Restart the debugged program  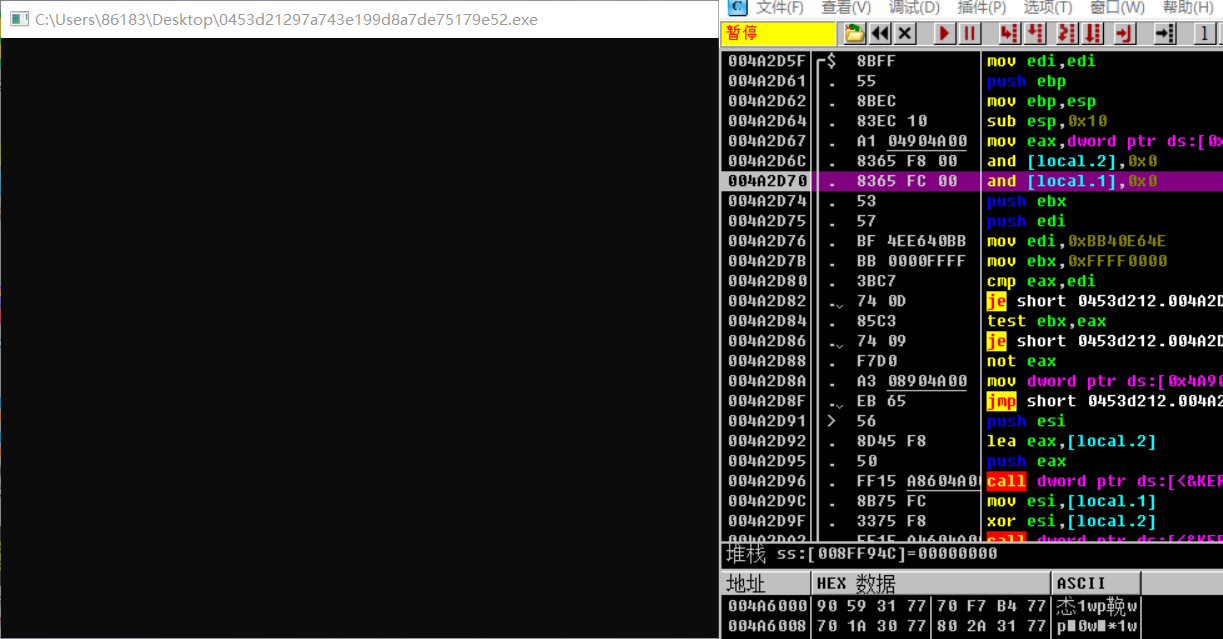point(878,33)
